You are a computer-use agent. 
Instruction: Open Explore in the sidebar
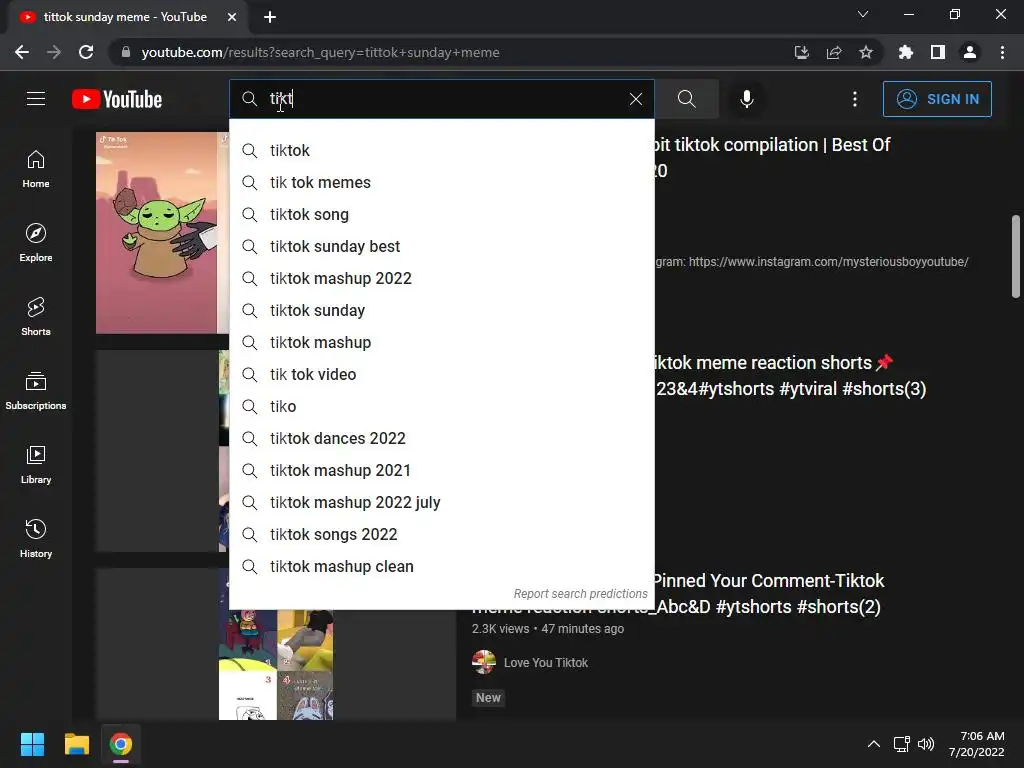36,243
